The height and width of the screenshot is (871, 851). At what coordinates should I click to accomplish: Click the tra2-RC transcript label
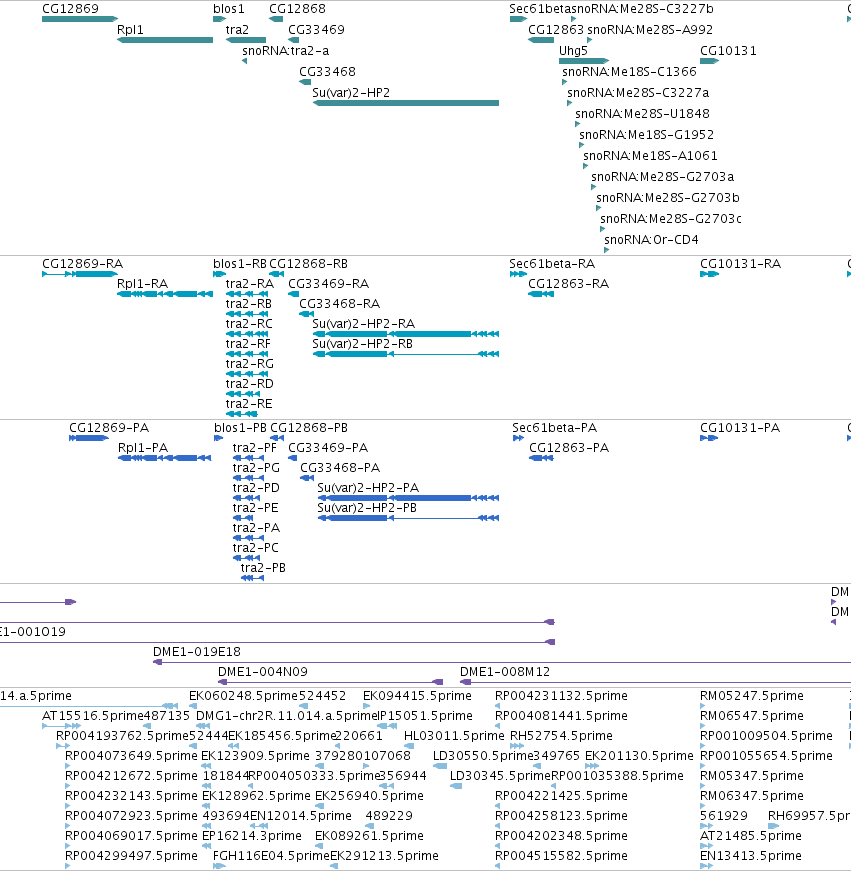(249, 324)
